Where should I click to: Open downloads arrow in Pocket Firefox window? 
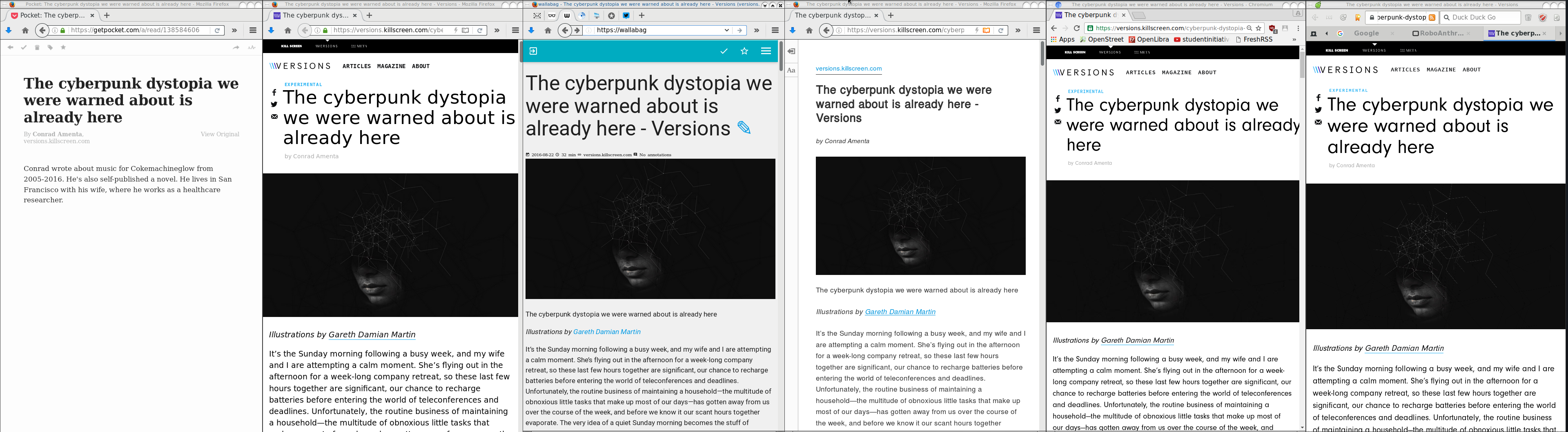[x=9, y=31]
